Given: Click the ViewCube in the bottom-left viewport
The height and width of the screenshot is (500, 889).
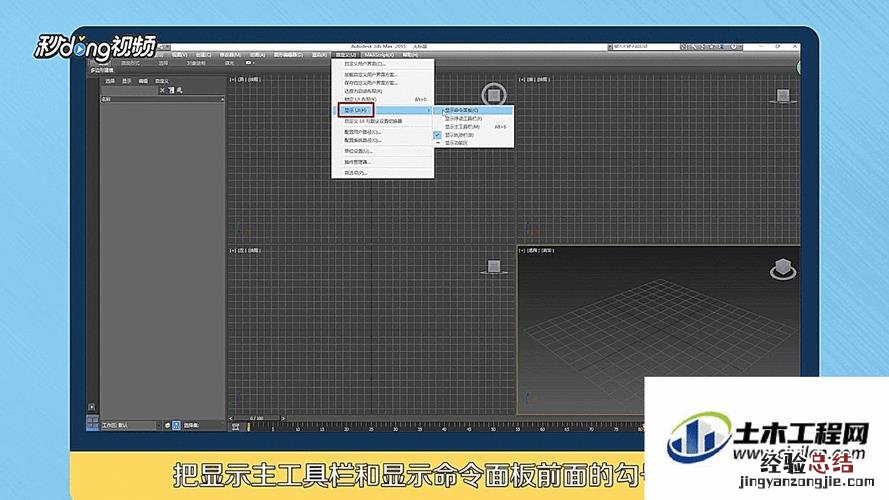Looking at the screenshot, I should 493,266.
